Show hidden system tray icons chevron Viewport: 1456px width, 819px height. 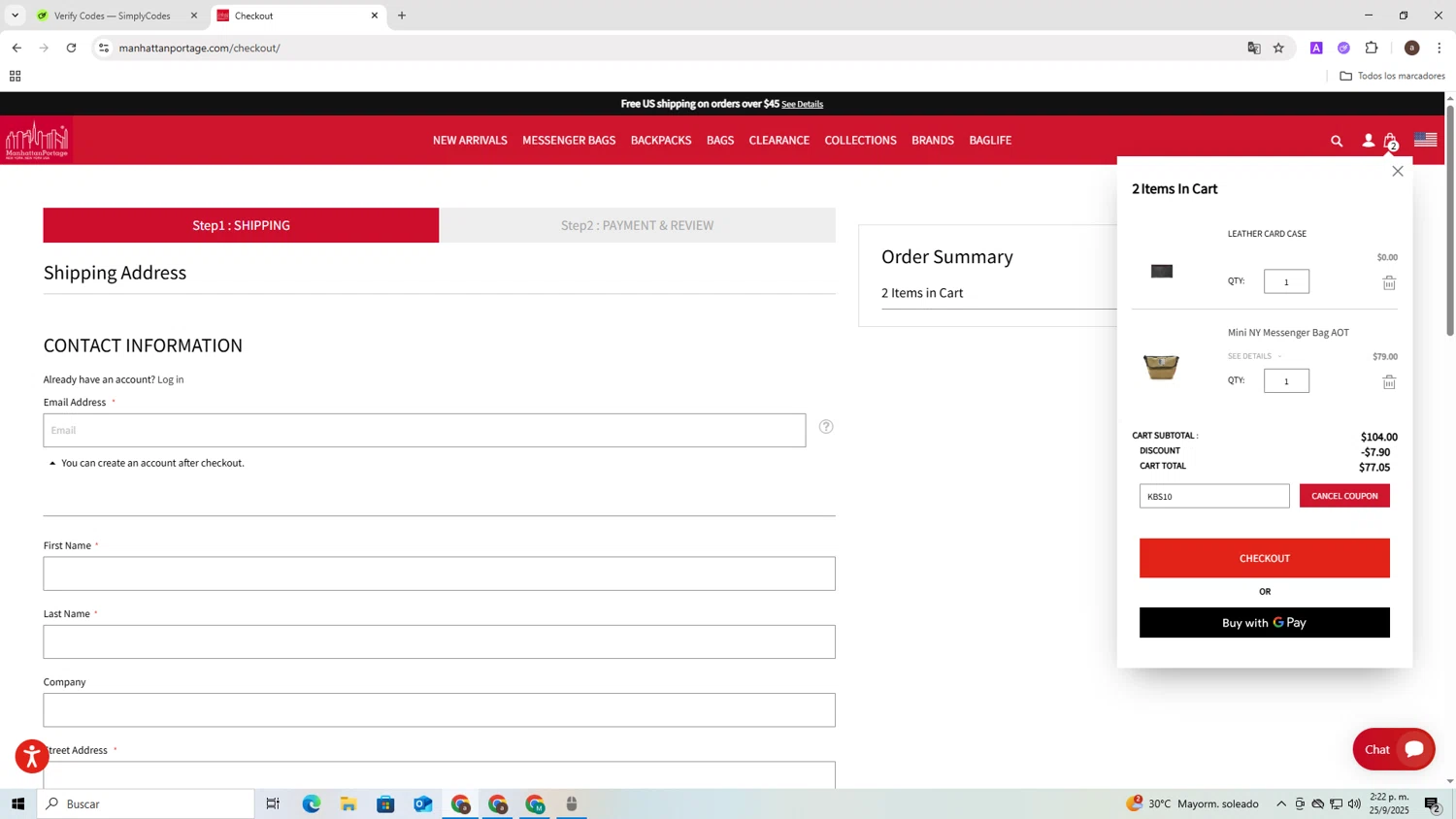coord(1281,803)
